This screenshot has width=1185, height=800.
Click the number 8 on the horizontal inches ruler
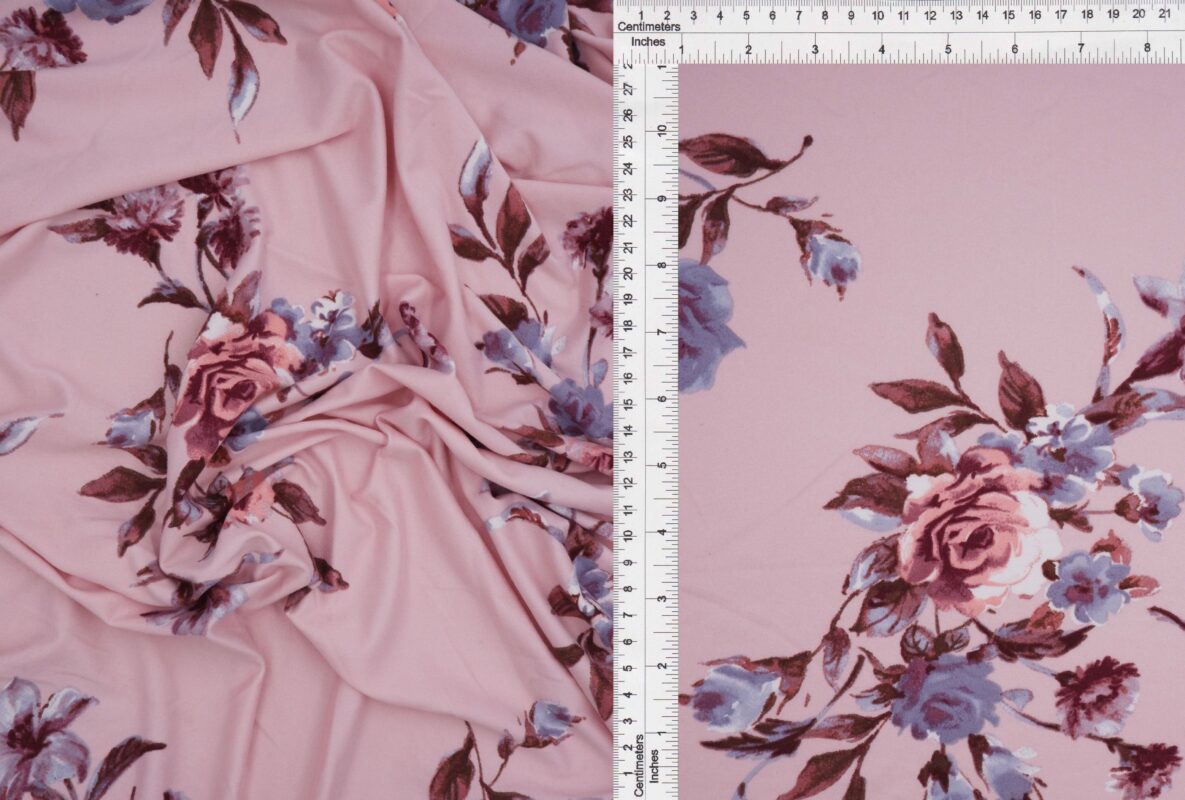[1146, 47]
